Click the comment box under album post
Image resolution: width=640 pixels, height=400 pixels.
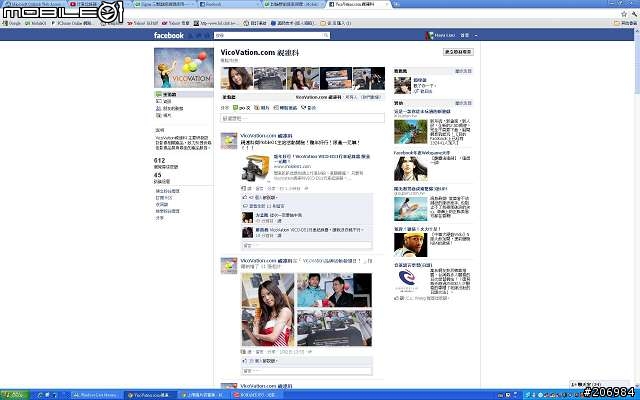point(307,371)
